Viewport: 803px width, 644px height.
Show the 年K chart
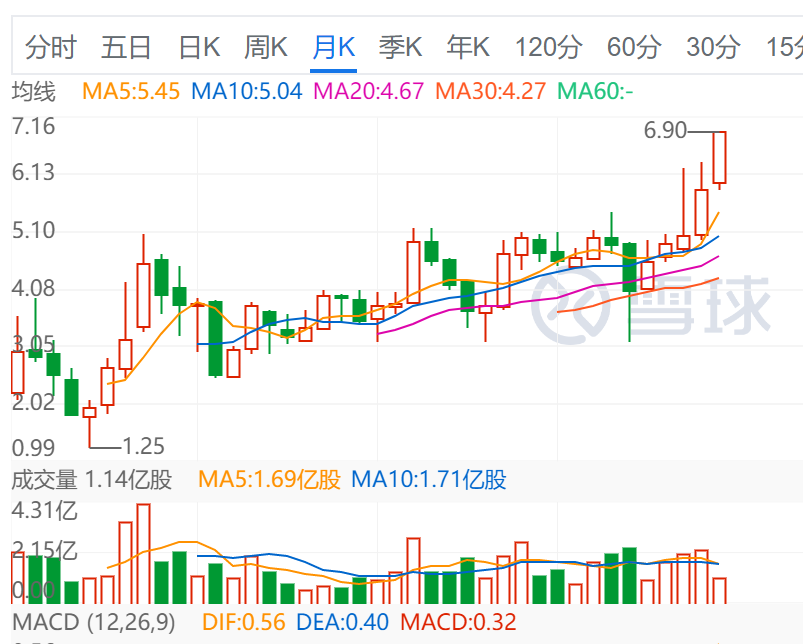[x=468, y=47]
